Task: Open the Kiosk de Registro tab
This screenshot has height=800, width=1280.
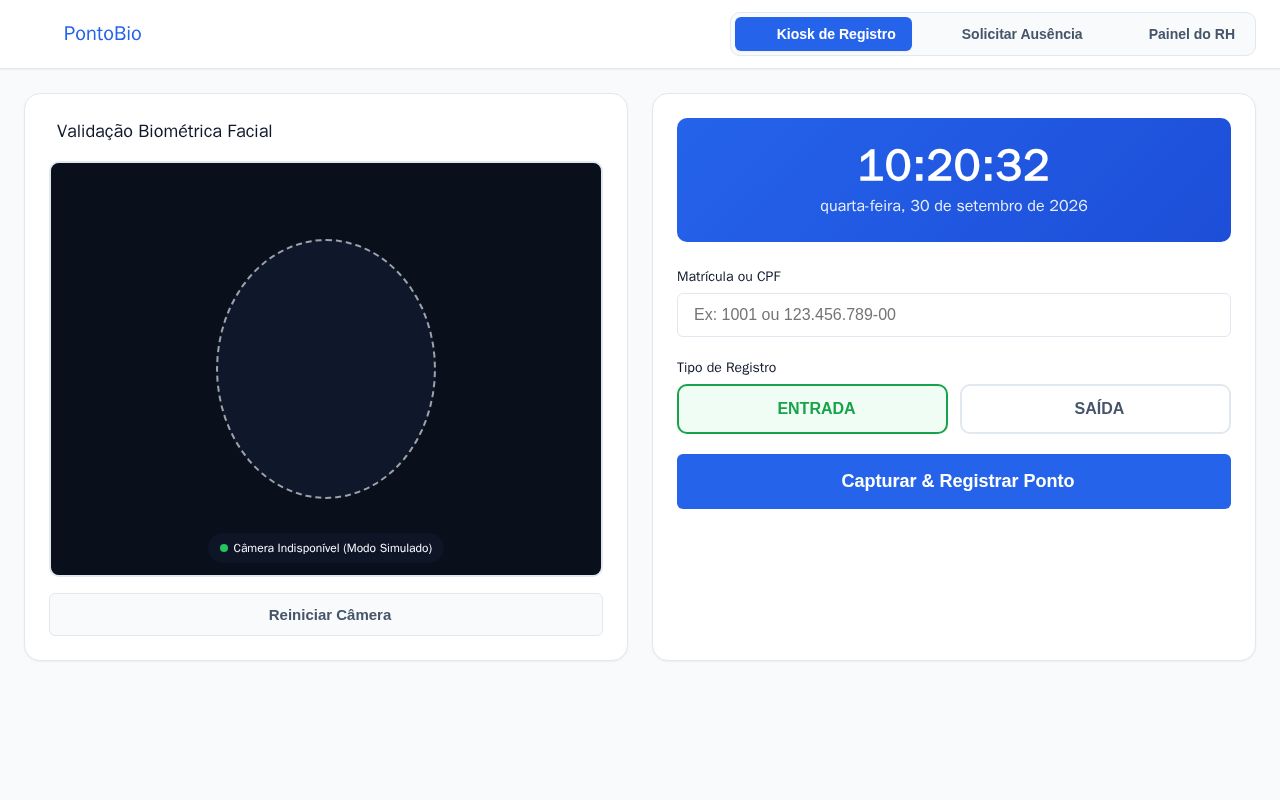Action: [823, 34]
